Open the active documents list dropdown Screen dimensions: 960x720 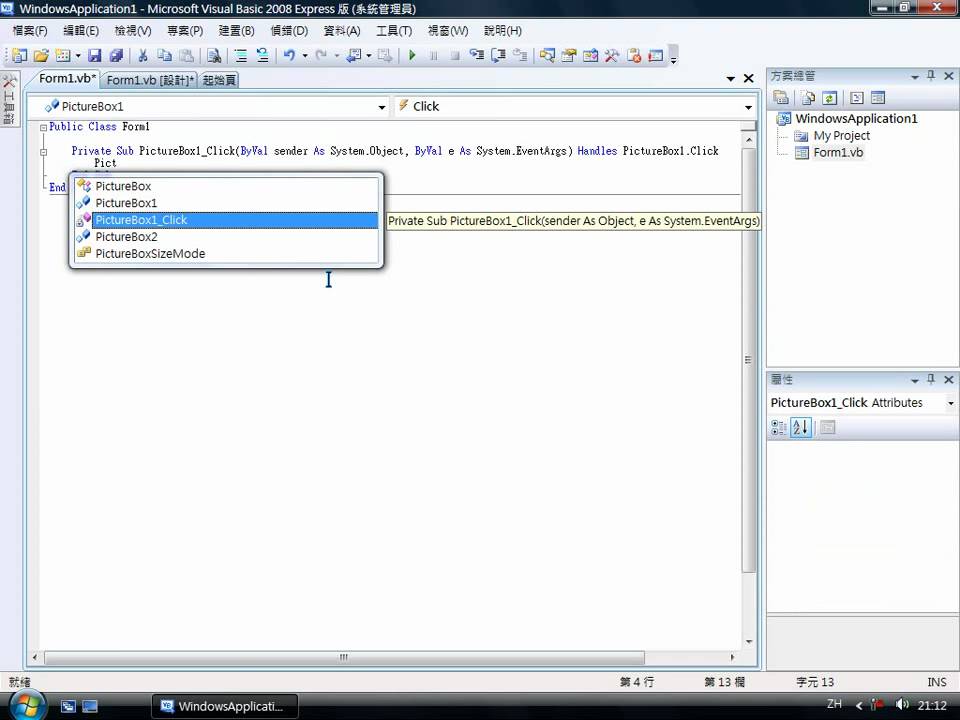point(730,78)
